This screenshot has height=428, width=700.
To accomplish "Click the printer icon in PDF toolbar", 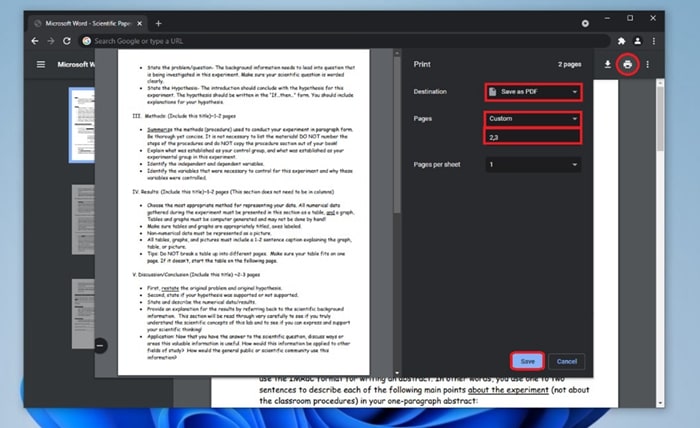I will (628, 64).
